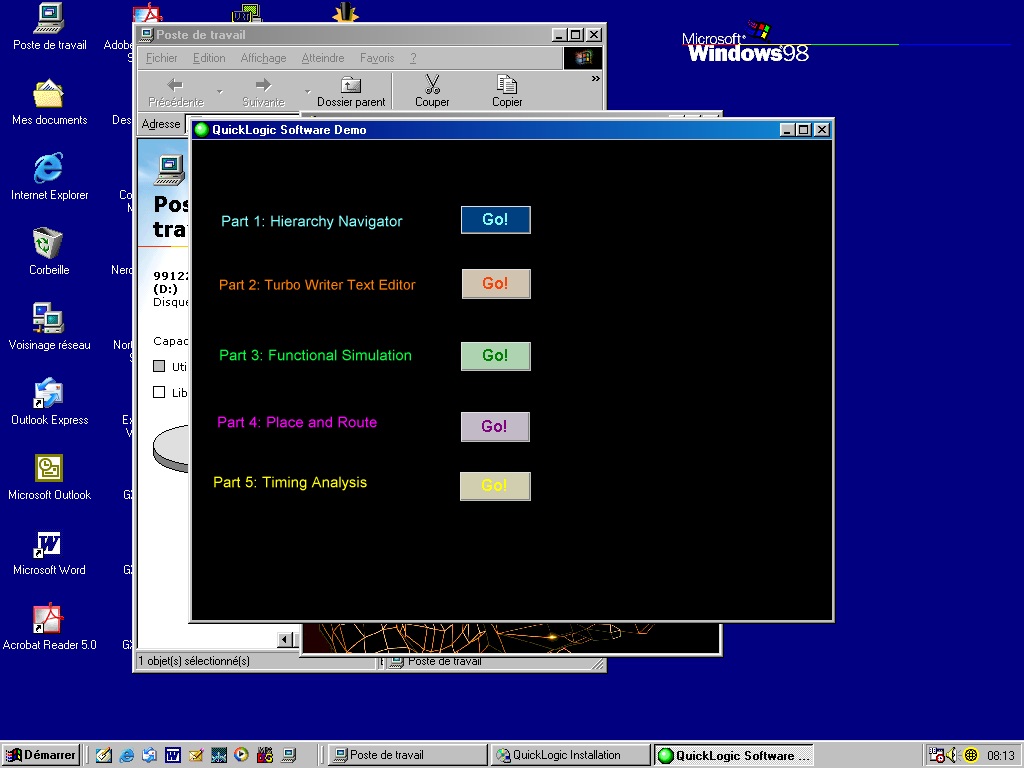Open the Corbeille recycle bin
This screenshot has height=768, width=1024.
pos(49,244)
